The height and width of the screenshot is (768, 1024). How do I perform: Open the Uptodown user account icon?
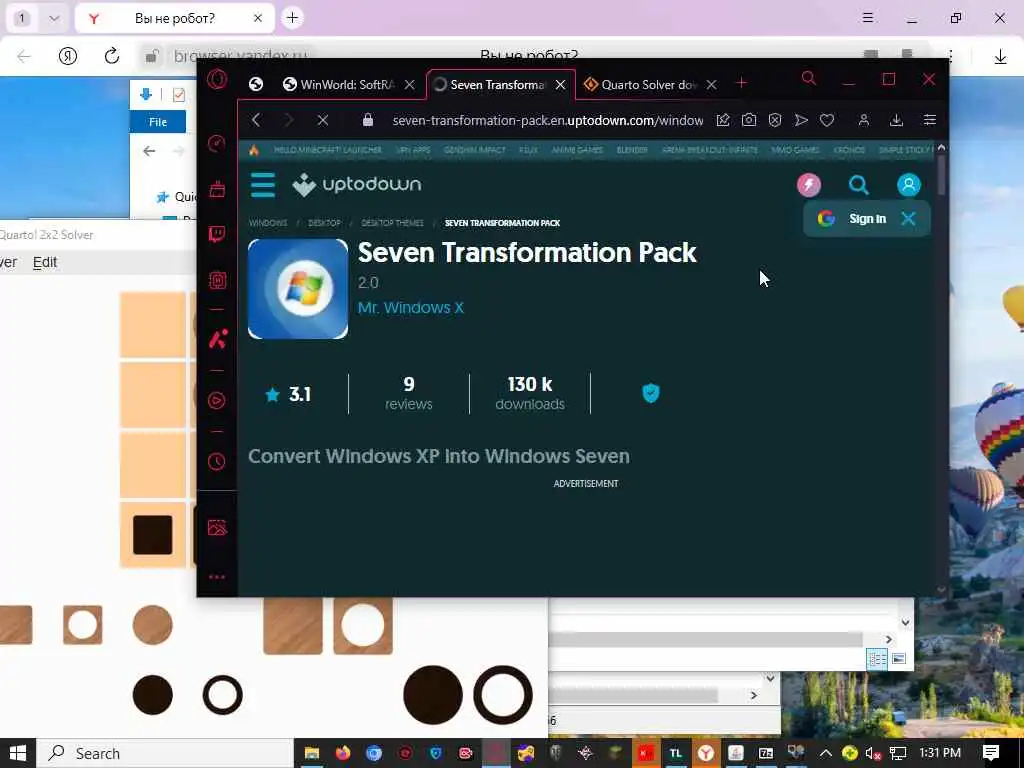click(x=908, y=185)
